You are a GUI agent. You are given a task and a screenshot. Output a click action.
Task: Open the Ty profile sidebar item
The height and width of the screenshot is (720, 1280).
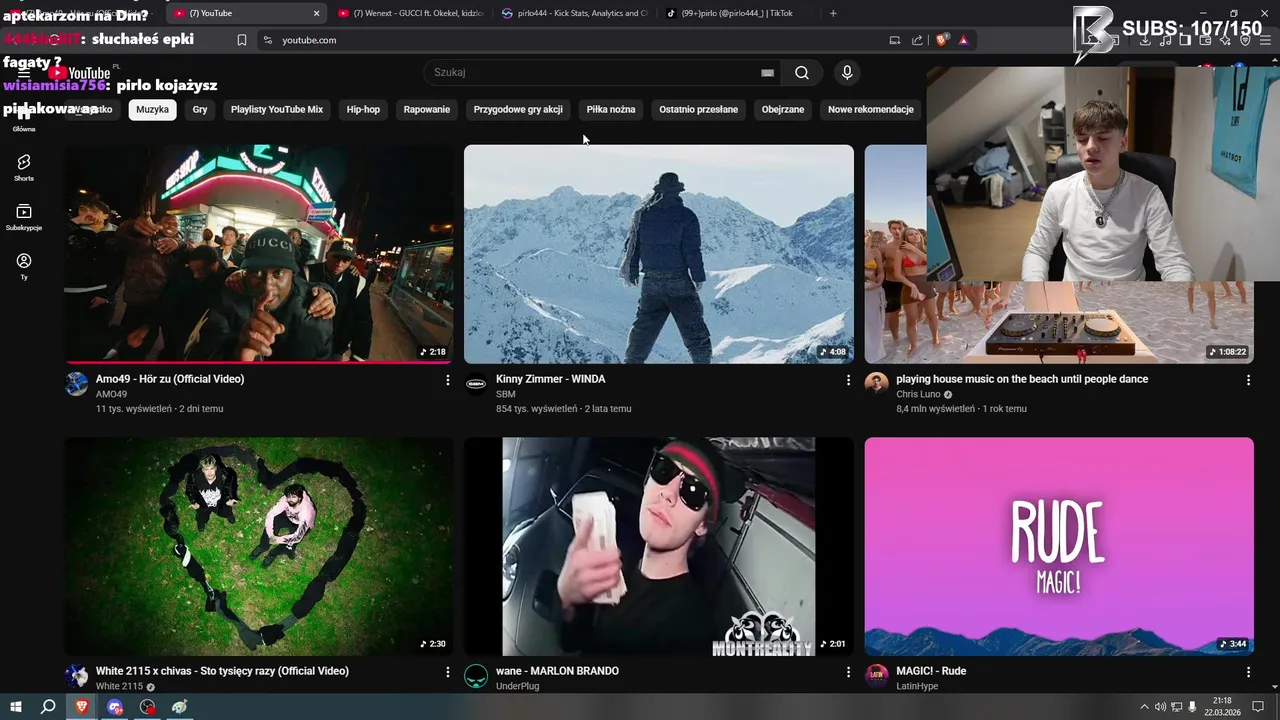tap(24, 266)
